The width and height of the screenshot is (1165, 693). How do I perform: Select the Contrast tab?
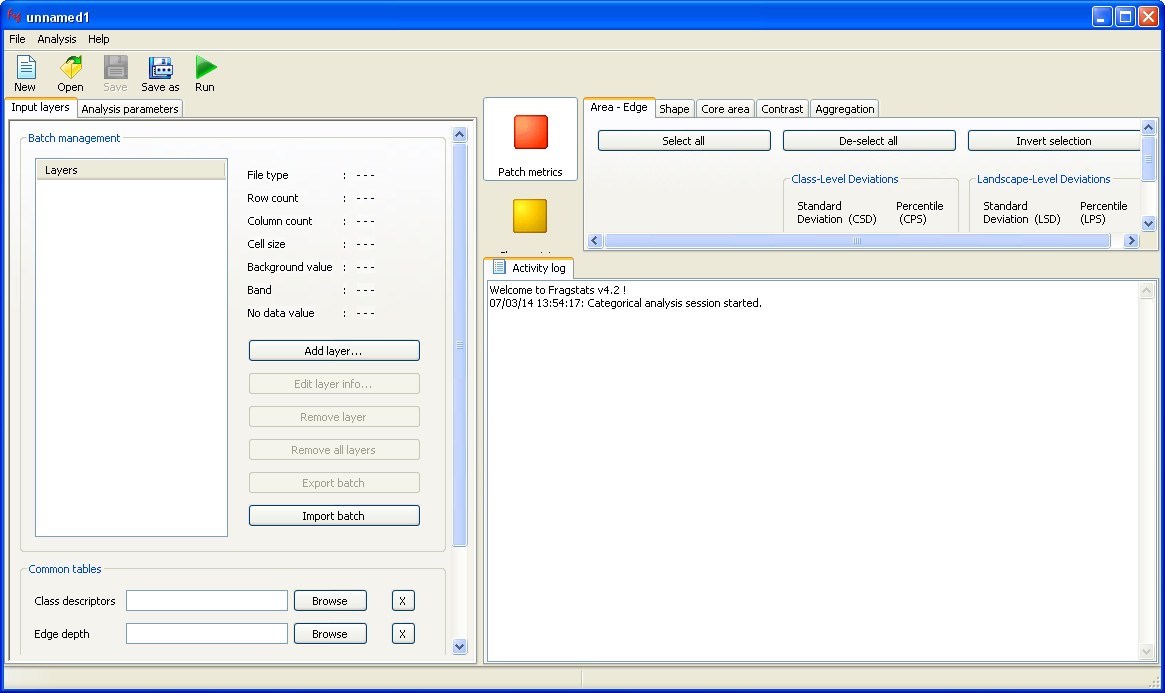point(782,108)
